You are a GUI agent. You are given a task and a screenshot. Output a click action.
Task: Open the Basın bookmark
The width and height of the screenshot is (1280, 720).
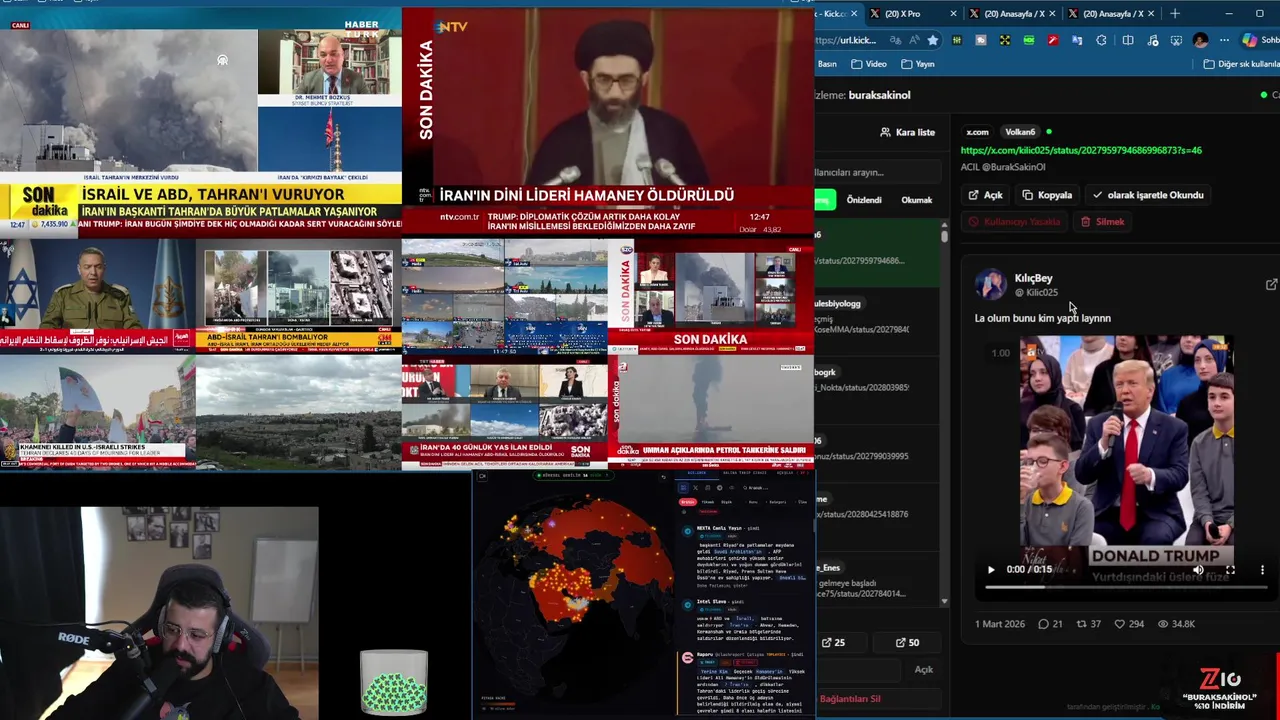(x=827, y=64)
